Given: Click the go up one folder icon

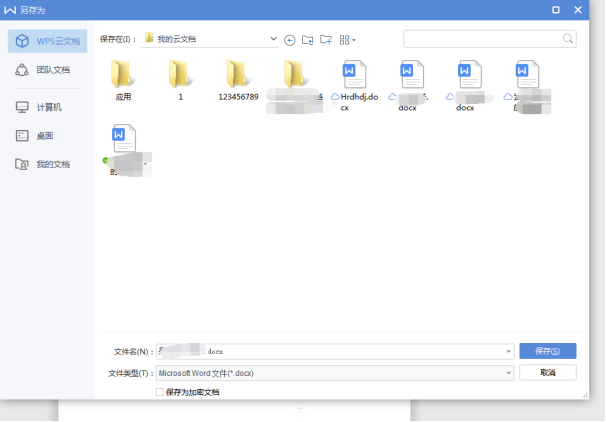Looking at the screenshot, I should [x=307, y=39].
